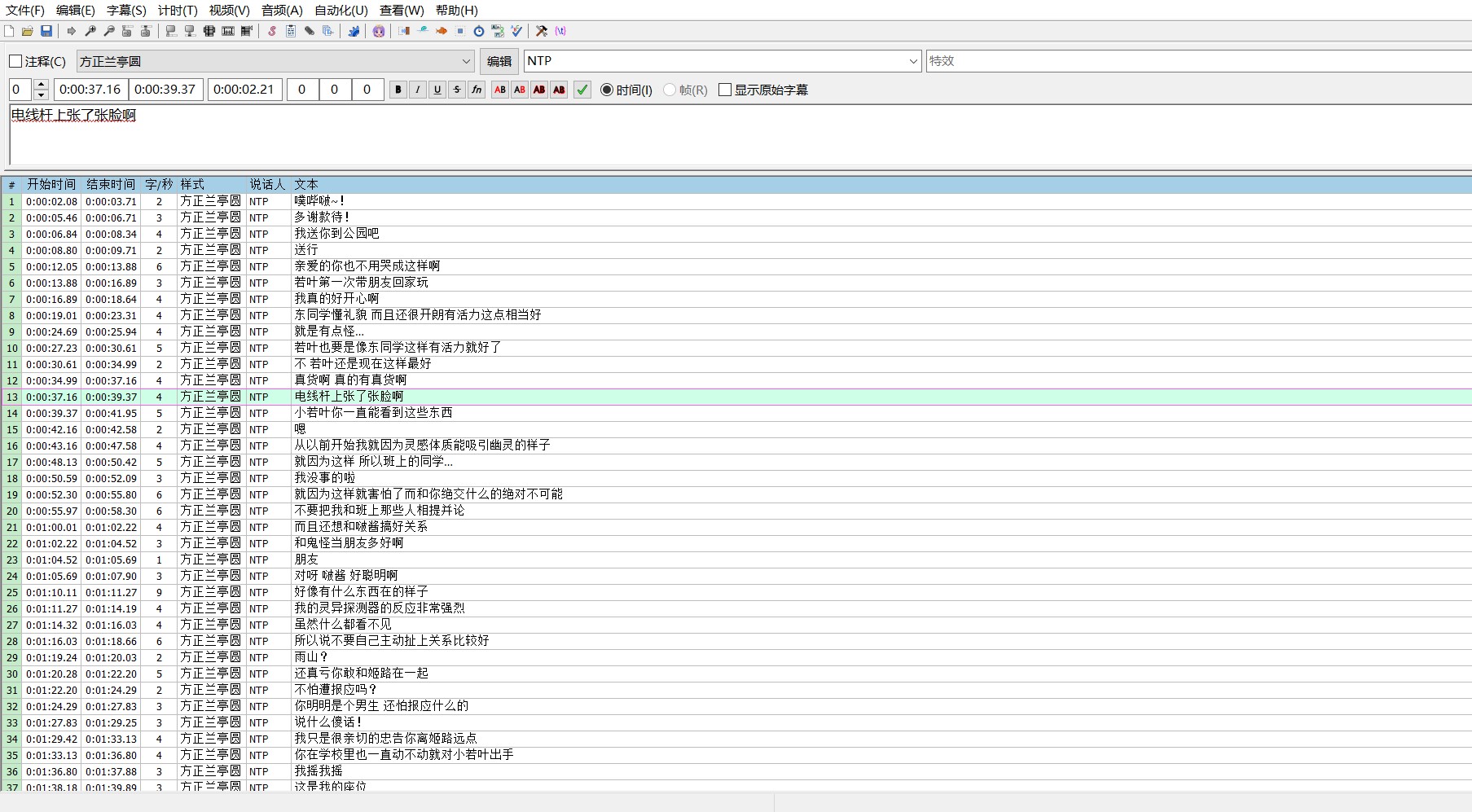
Task: Select lines visible on video frame
Action: click(x=209, y=31)
